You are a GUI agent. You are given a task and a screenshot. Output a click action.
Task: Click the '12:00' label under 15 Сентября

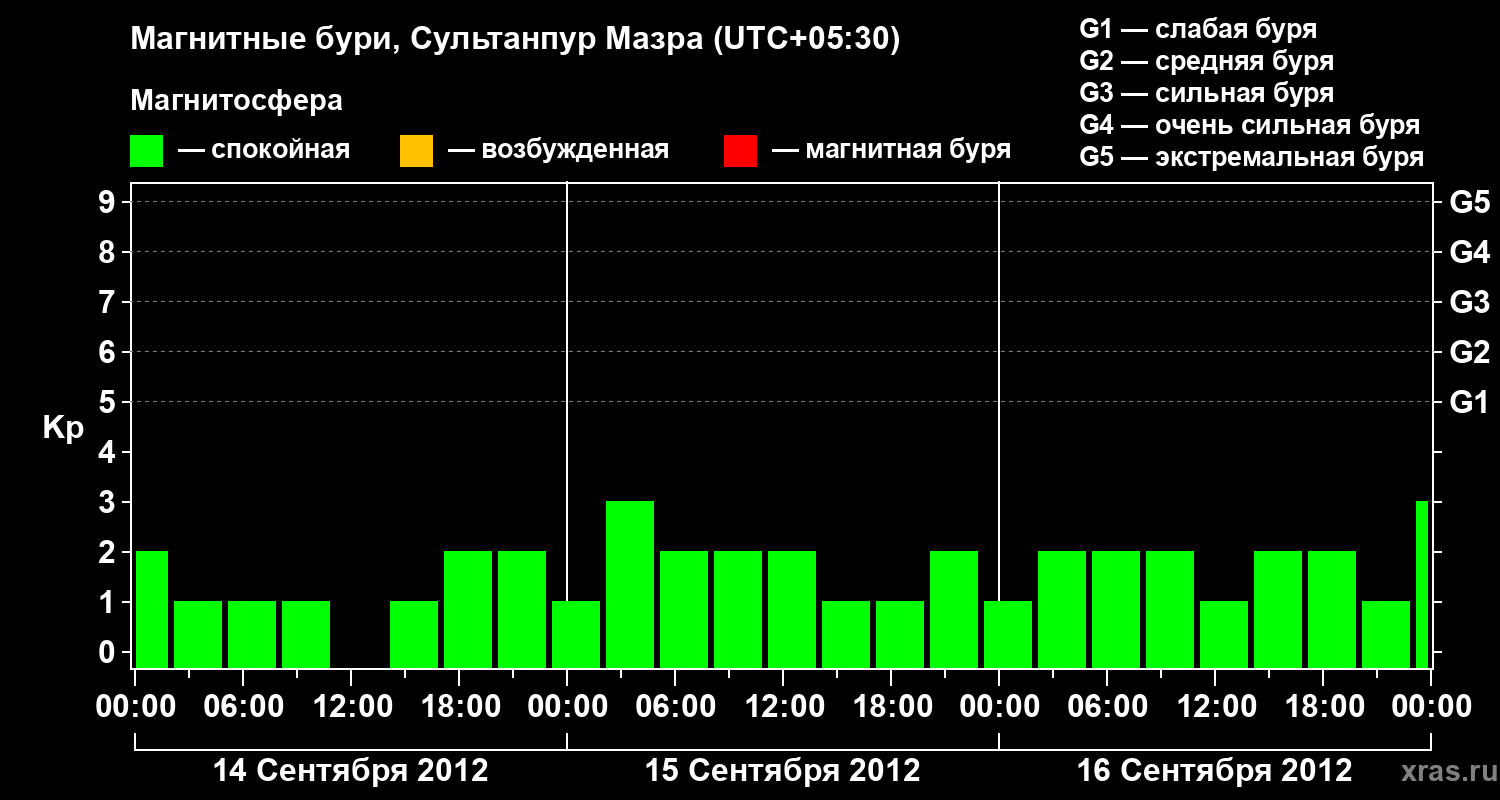783,707
